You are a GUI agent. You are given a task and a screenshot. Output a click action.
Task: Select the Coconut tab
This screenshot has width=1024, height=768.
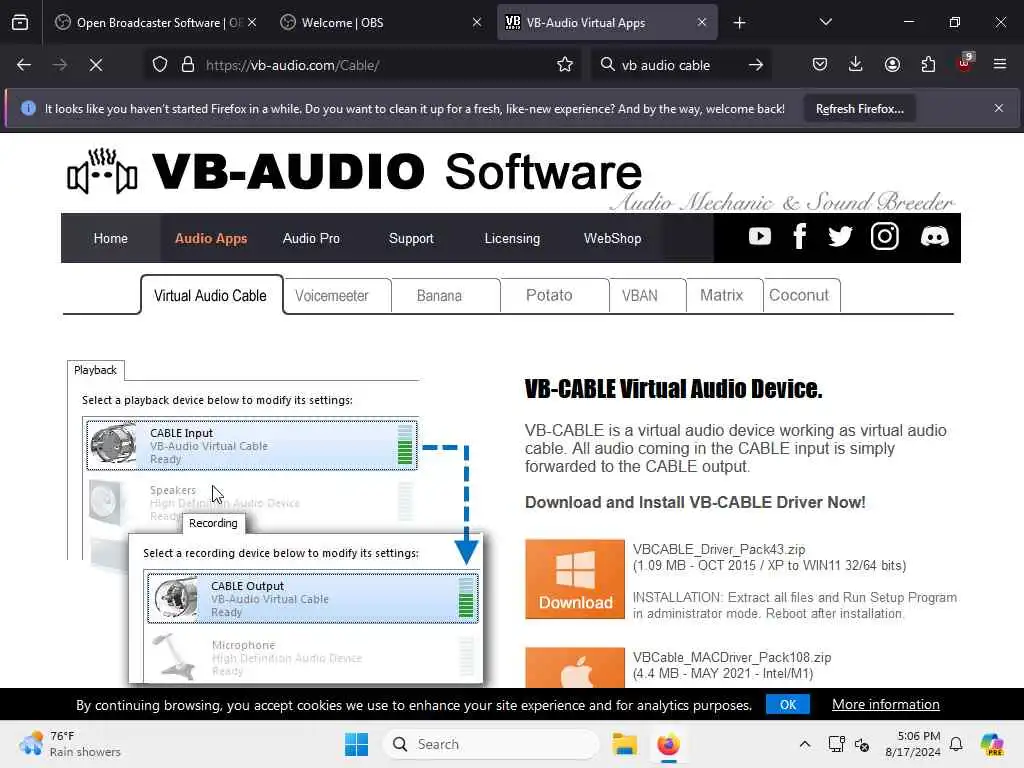tap(801, 296)
